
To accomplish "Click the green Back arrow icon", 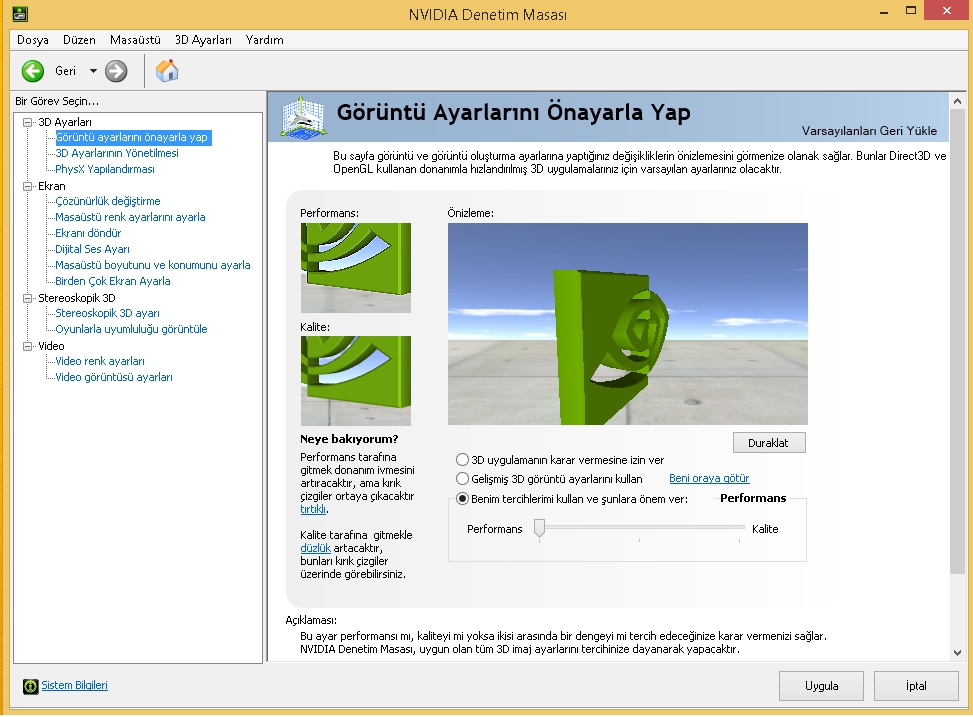I will [33, 71].
